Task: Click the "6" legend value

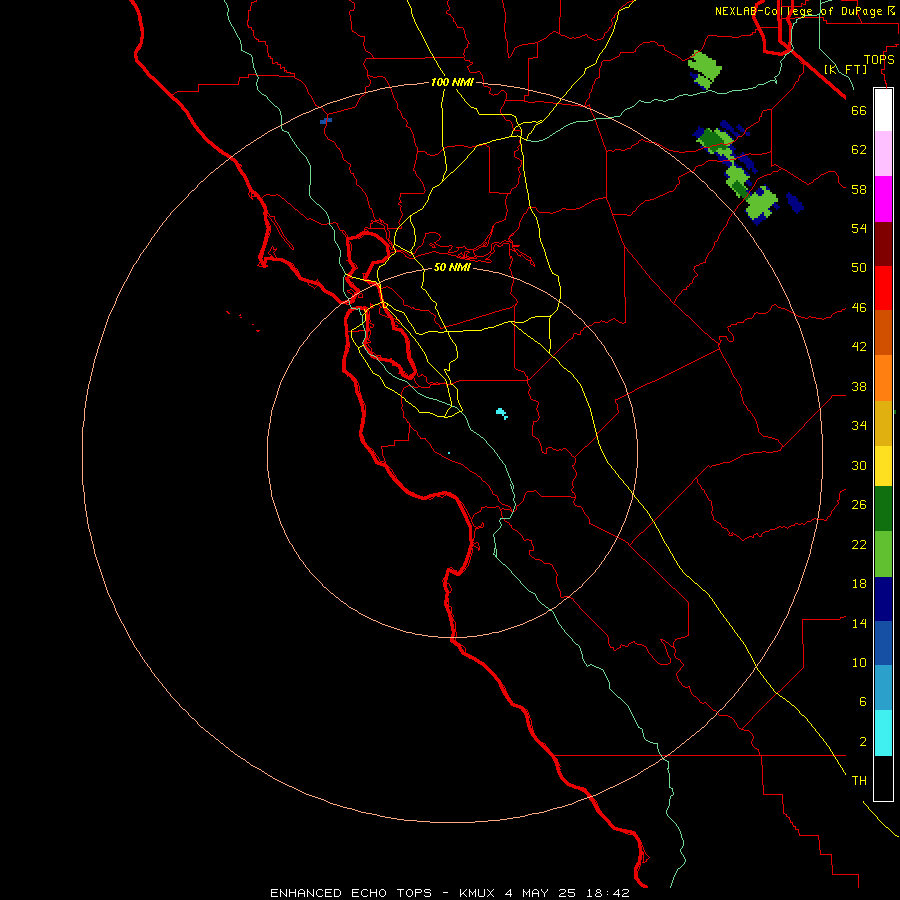Action: click(x=862, y=702)
